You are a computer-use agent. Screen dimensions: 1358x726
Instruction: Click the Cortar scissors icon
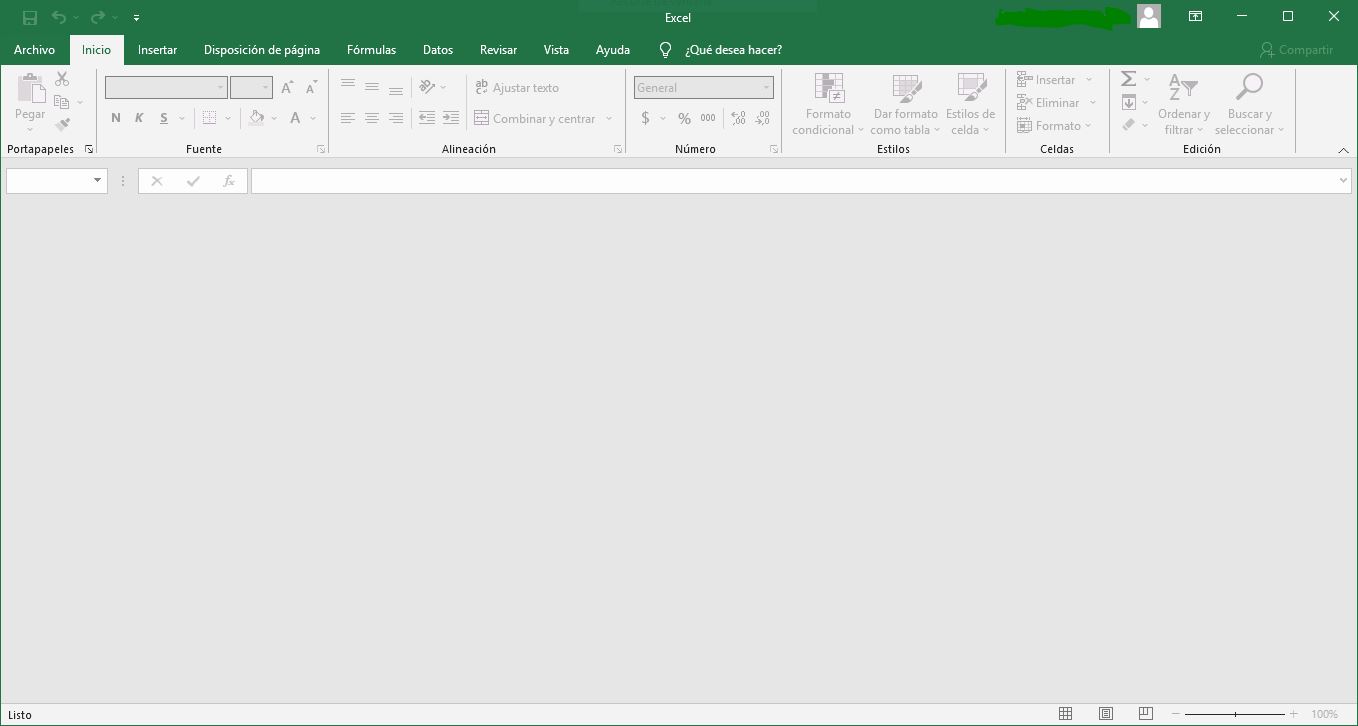(62, 79)
